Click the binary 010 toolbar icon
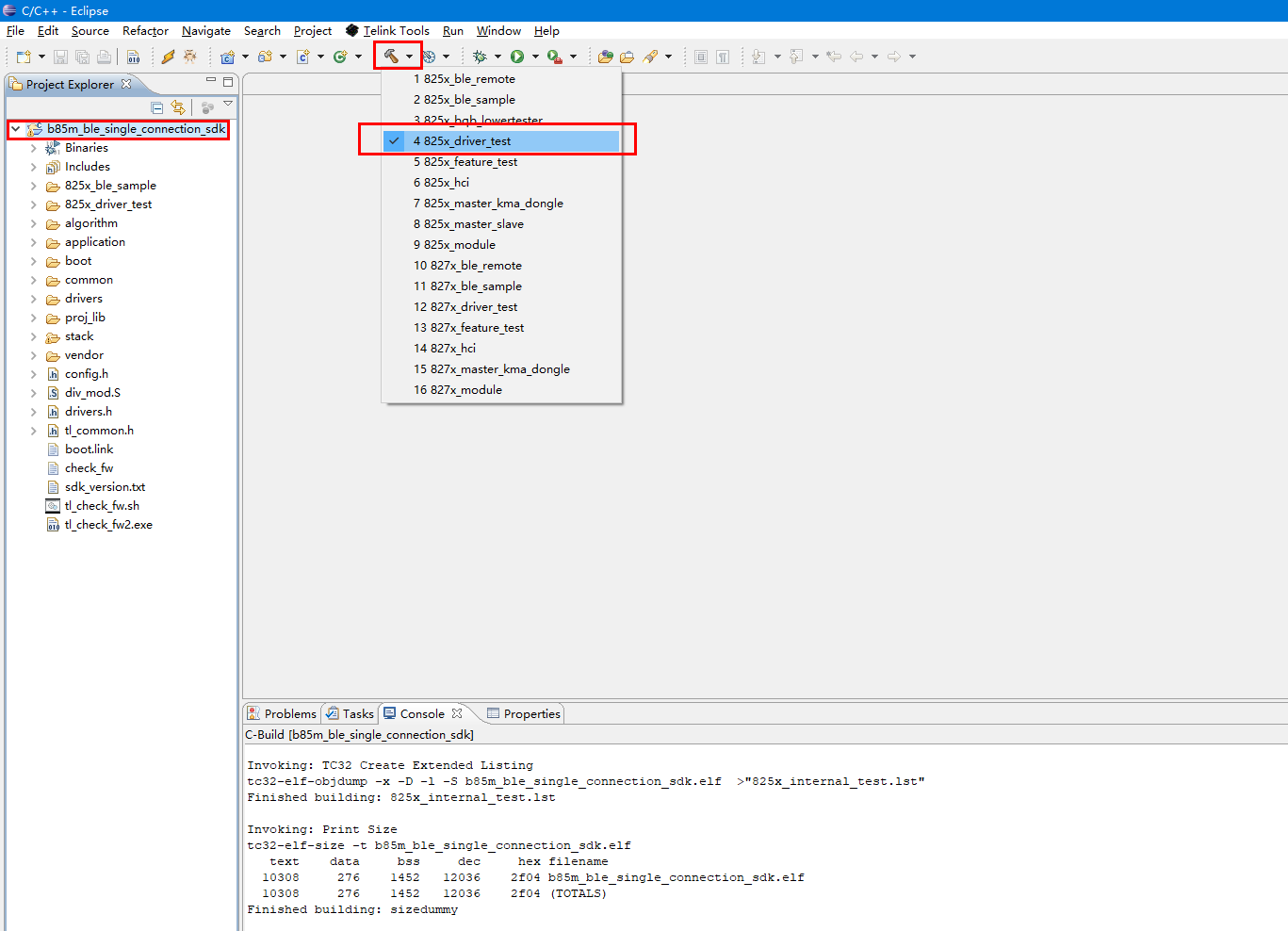 134,57
